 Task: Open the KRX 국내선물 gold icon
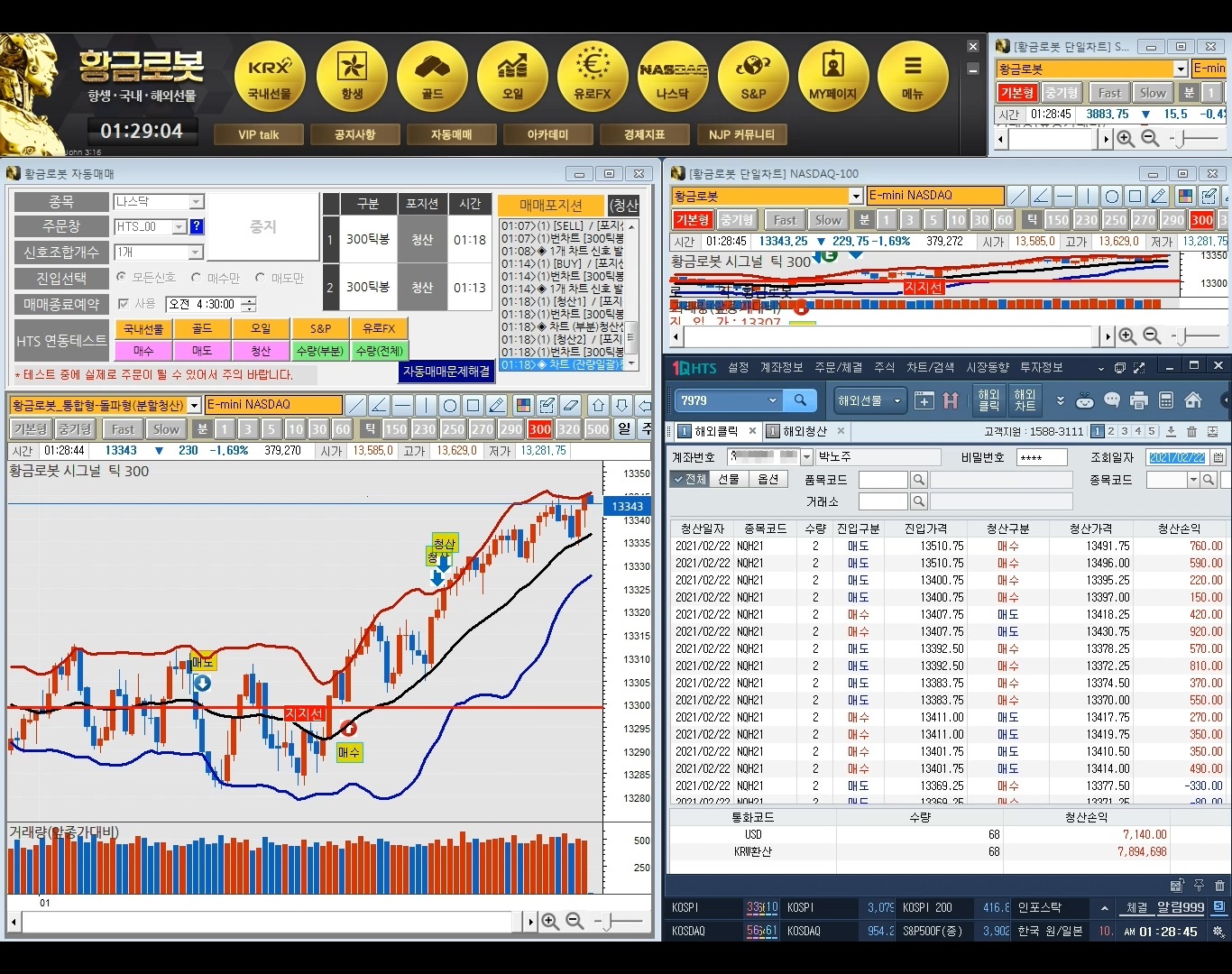[270, 78]
